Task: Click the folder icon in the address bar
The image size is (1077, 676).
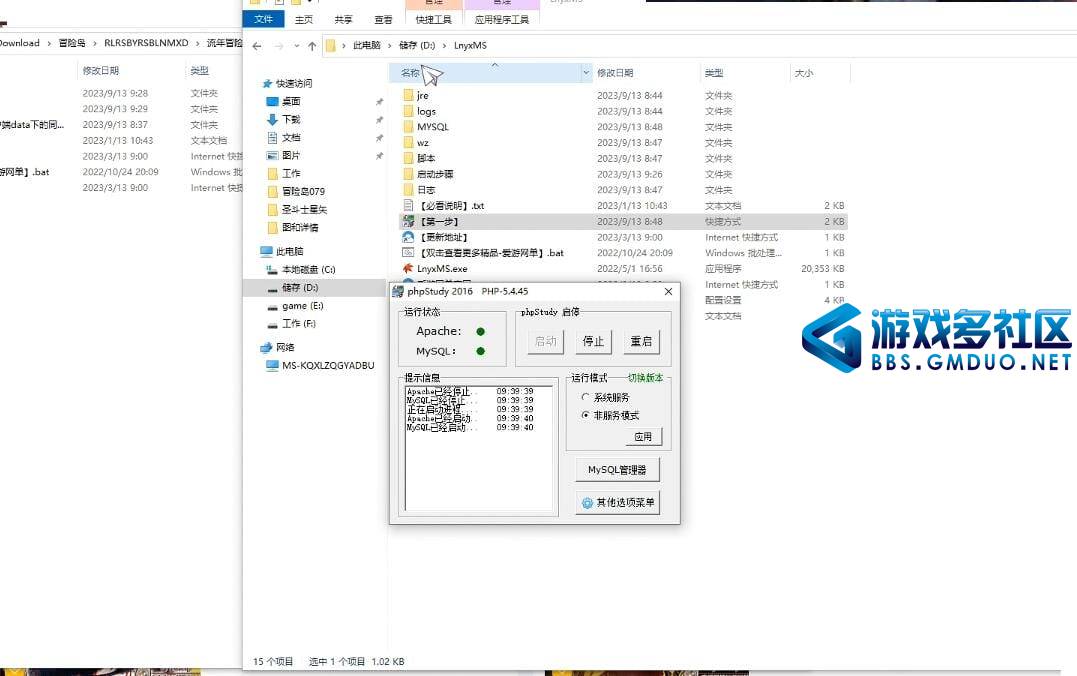Action: point(330,46)
